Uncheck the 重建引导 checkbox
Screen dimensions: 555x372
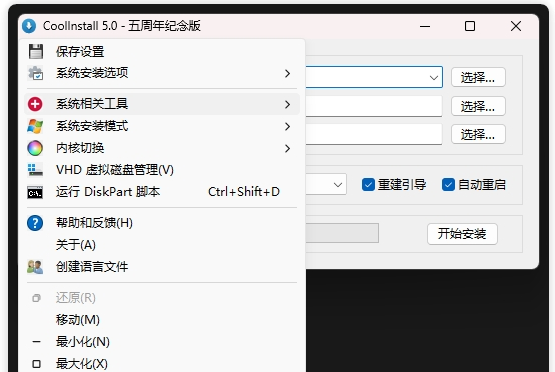(368, 185)
